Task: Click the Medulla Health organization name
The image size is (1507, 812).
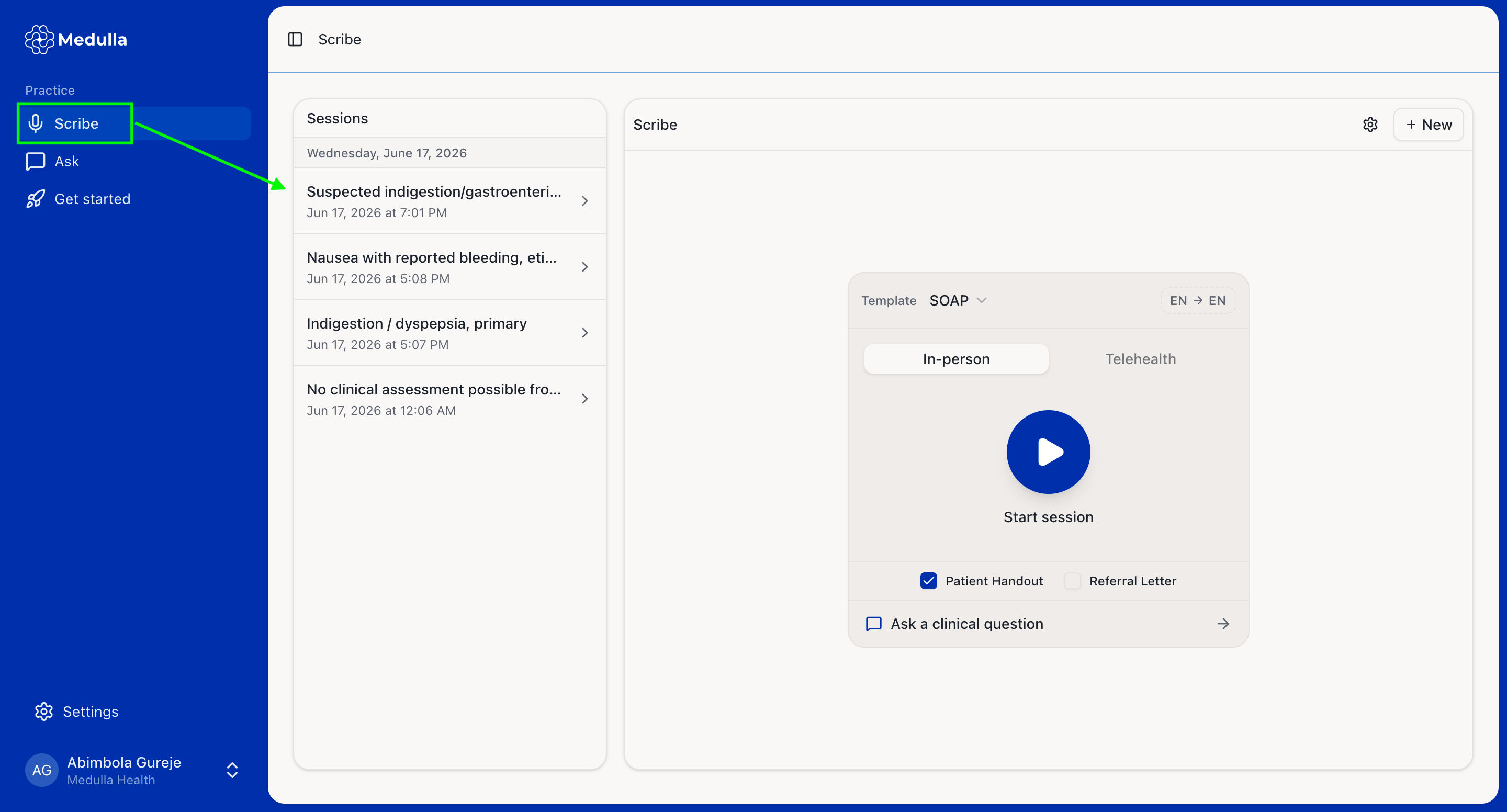Action: point(111,780)
